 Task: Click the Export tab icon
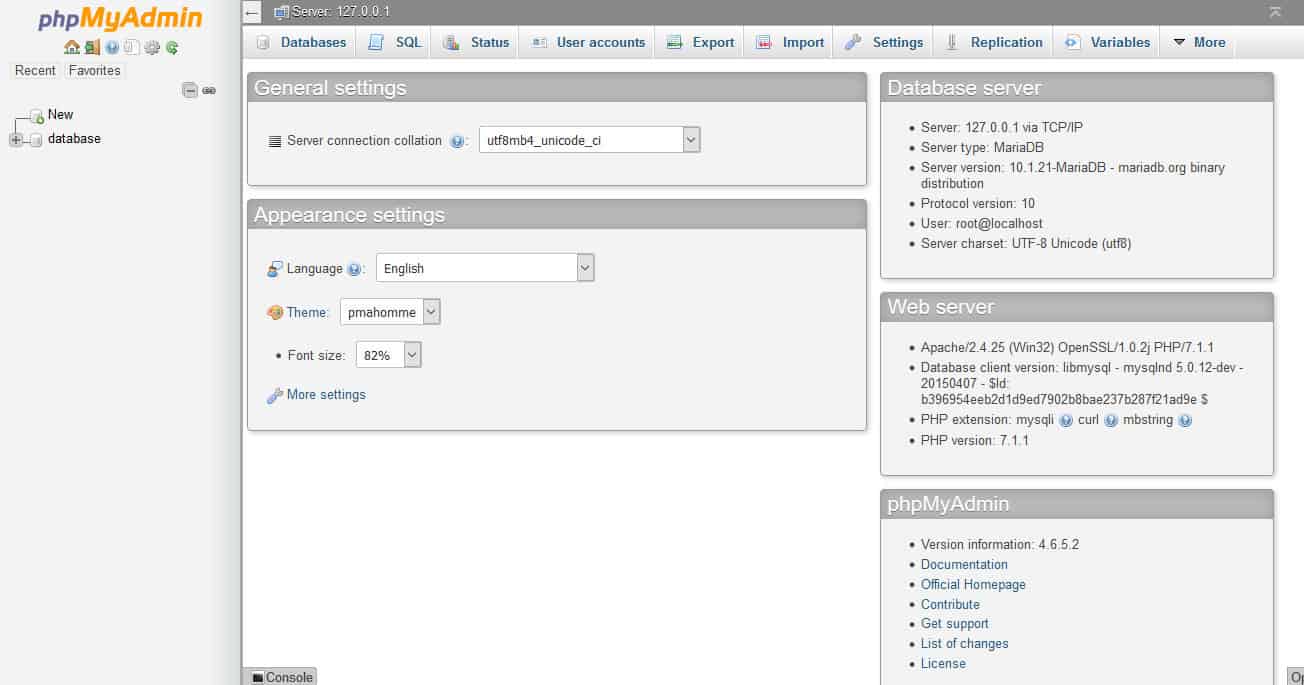point(674,42)
